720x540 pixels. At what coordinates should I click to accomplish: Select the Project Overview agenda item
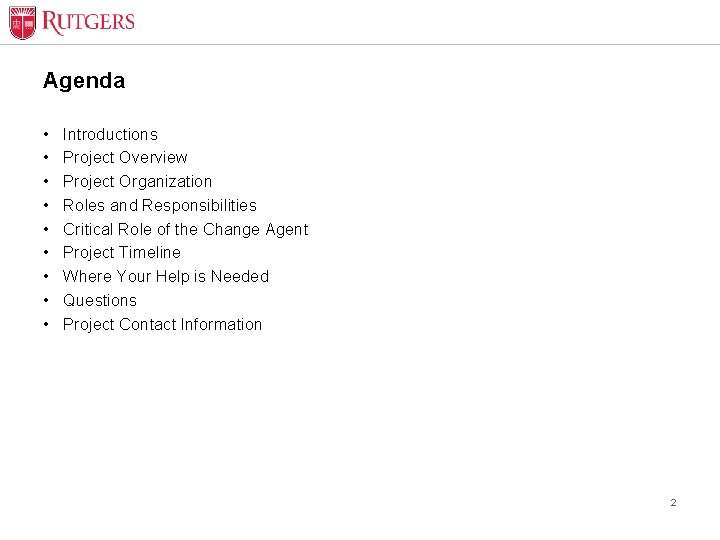coord(125,158)
